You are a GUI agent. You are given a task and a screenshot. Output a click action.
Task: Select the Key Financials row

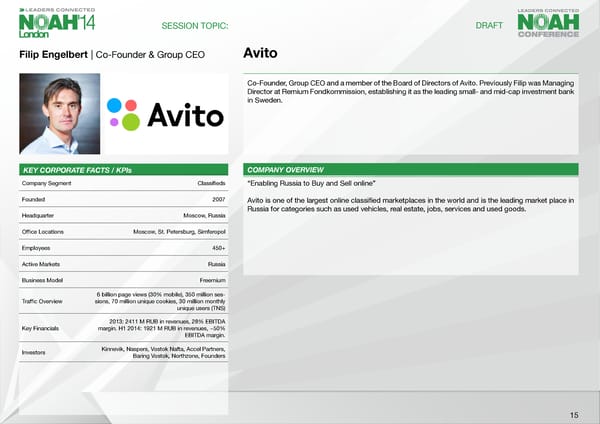(x=124, y=328)
